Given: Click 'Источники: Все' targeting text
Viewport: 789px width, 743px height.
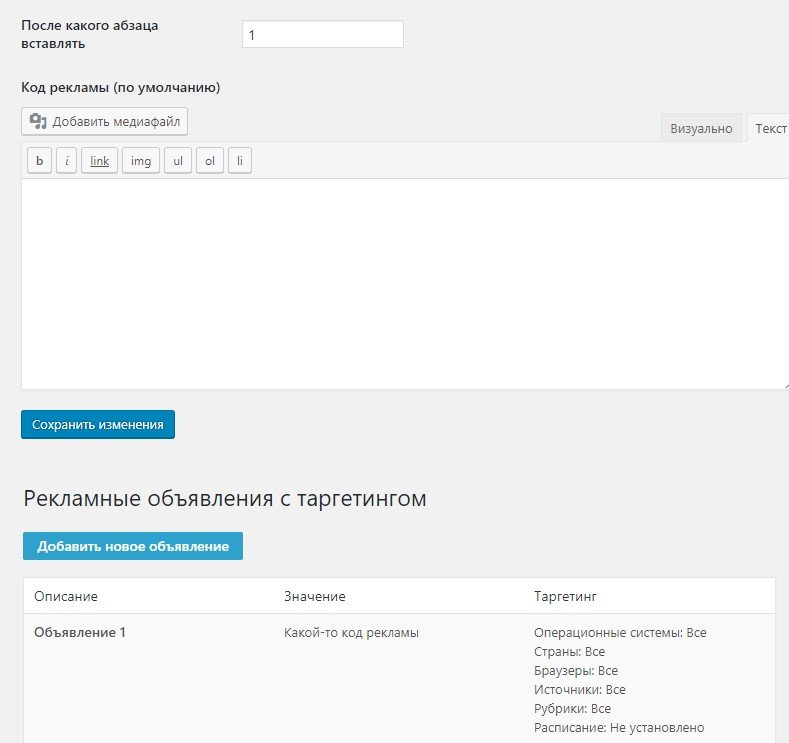Looking at the screenshot, I should pyautogui.click(x=580, y=690).
